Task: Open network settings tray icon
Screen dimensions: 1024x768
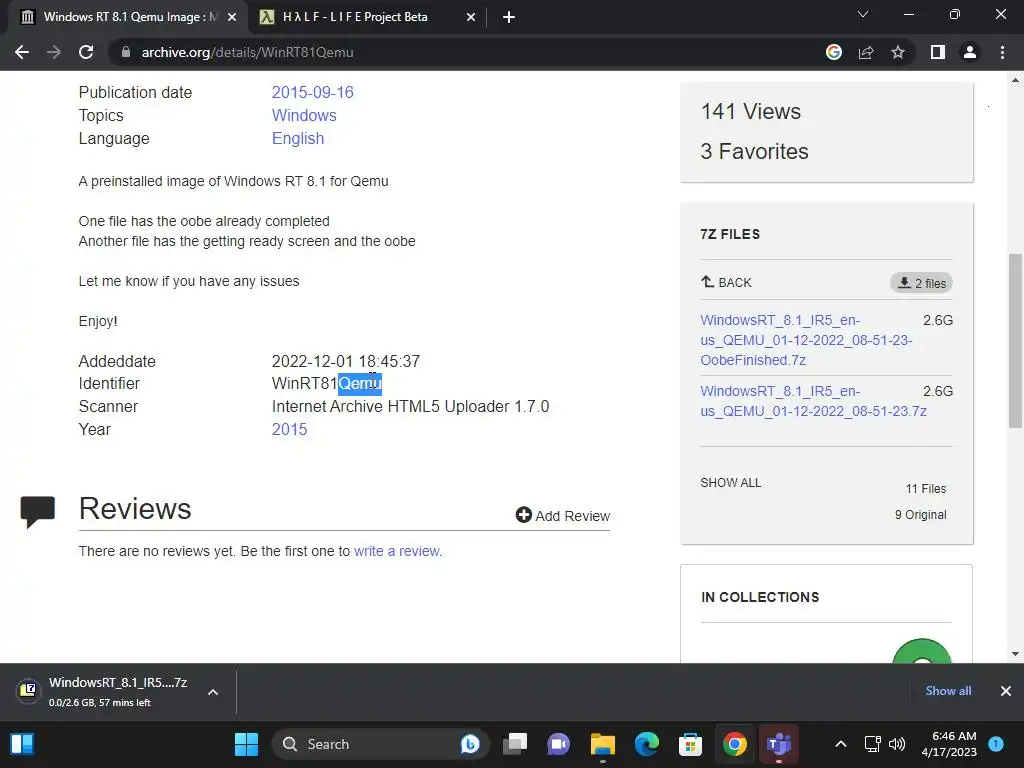Action: coord(872,744)
